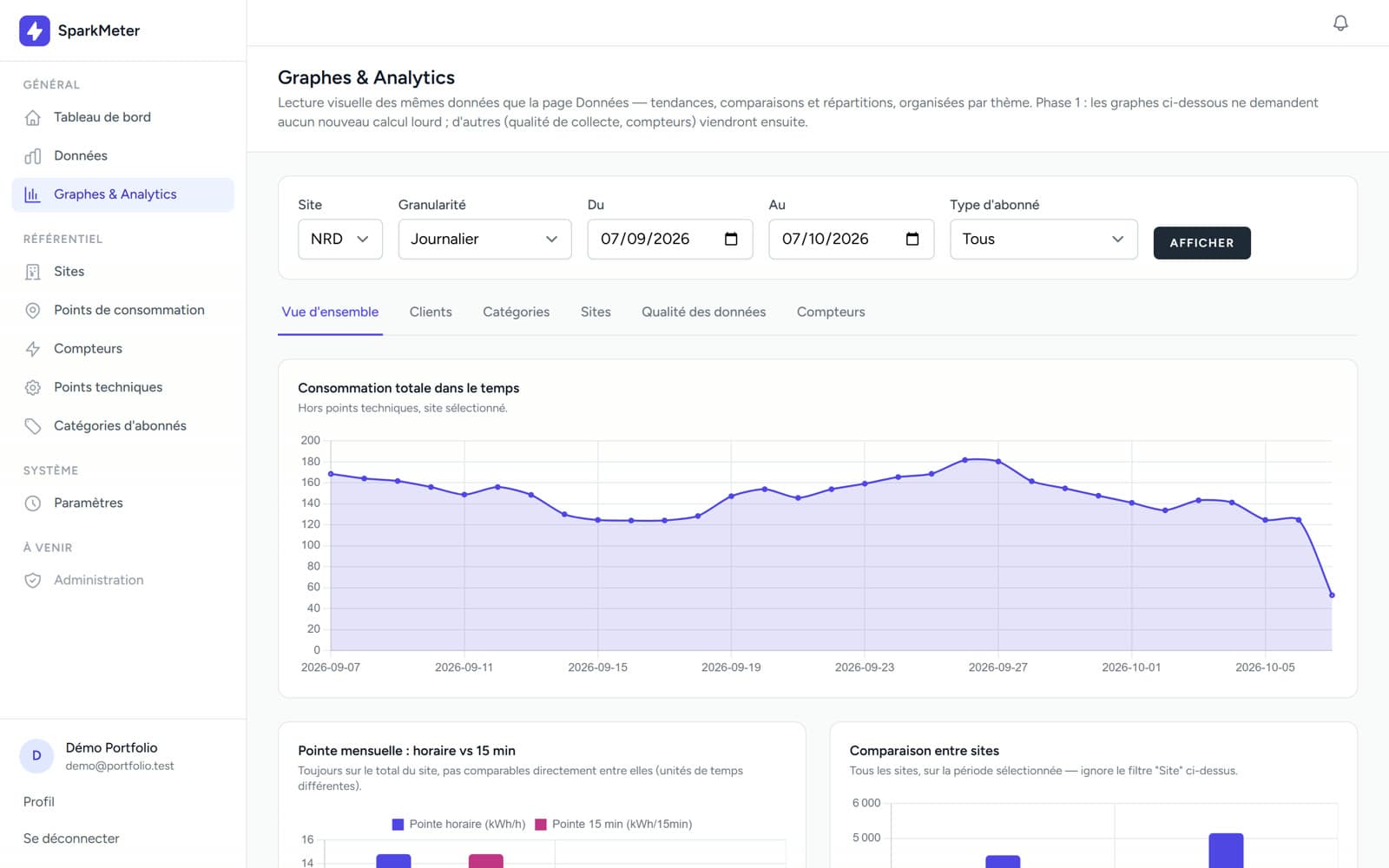Open the Granularité dropdown set to Journalier
Viewport: 1389px width, 868px height.
click(484, 239)
